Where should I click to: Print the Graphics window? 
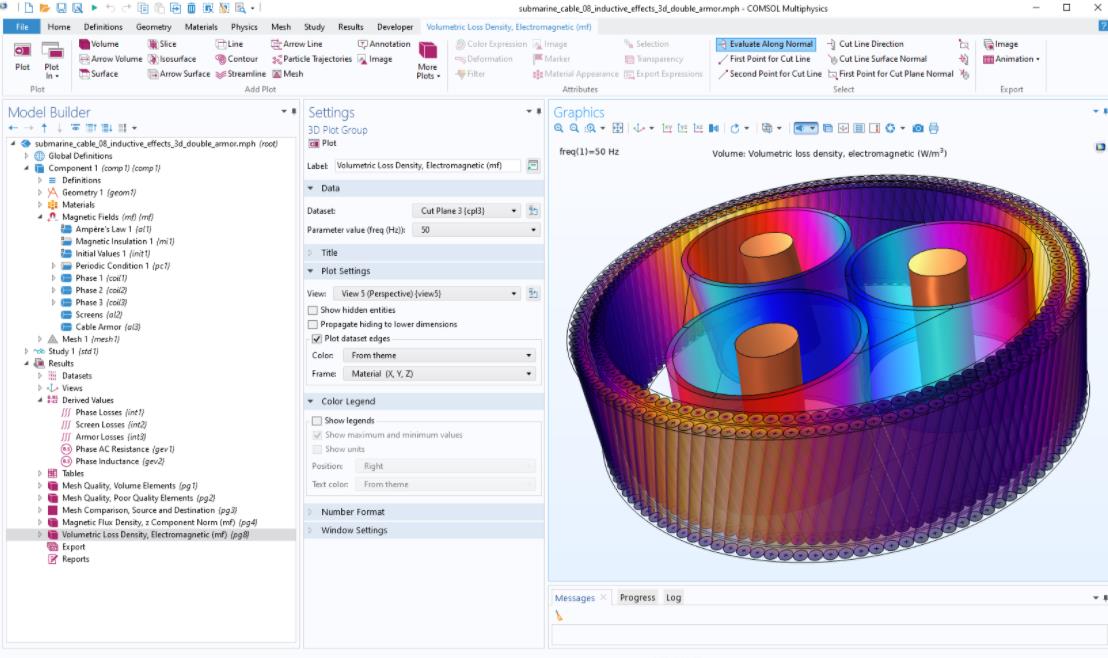(933, 128)
